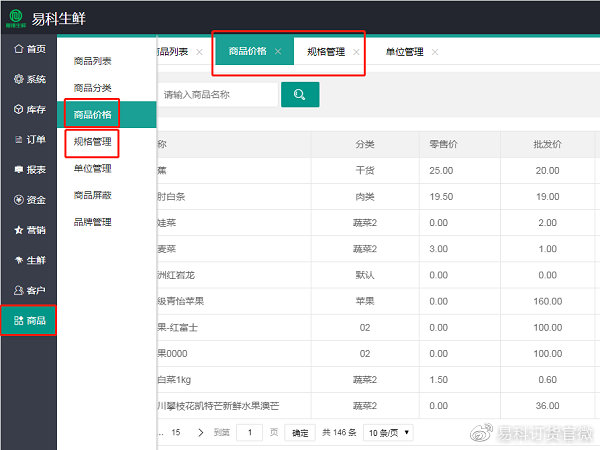Click the 确定 page jump button
Image resolution: width=600 pixels, height=450 pixels.
299,433
